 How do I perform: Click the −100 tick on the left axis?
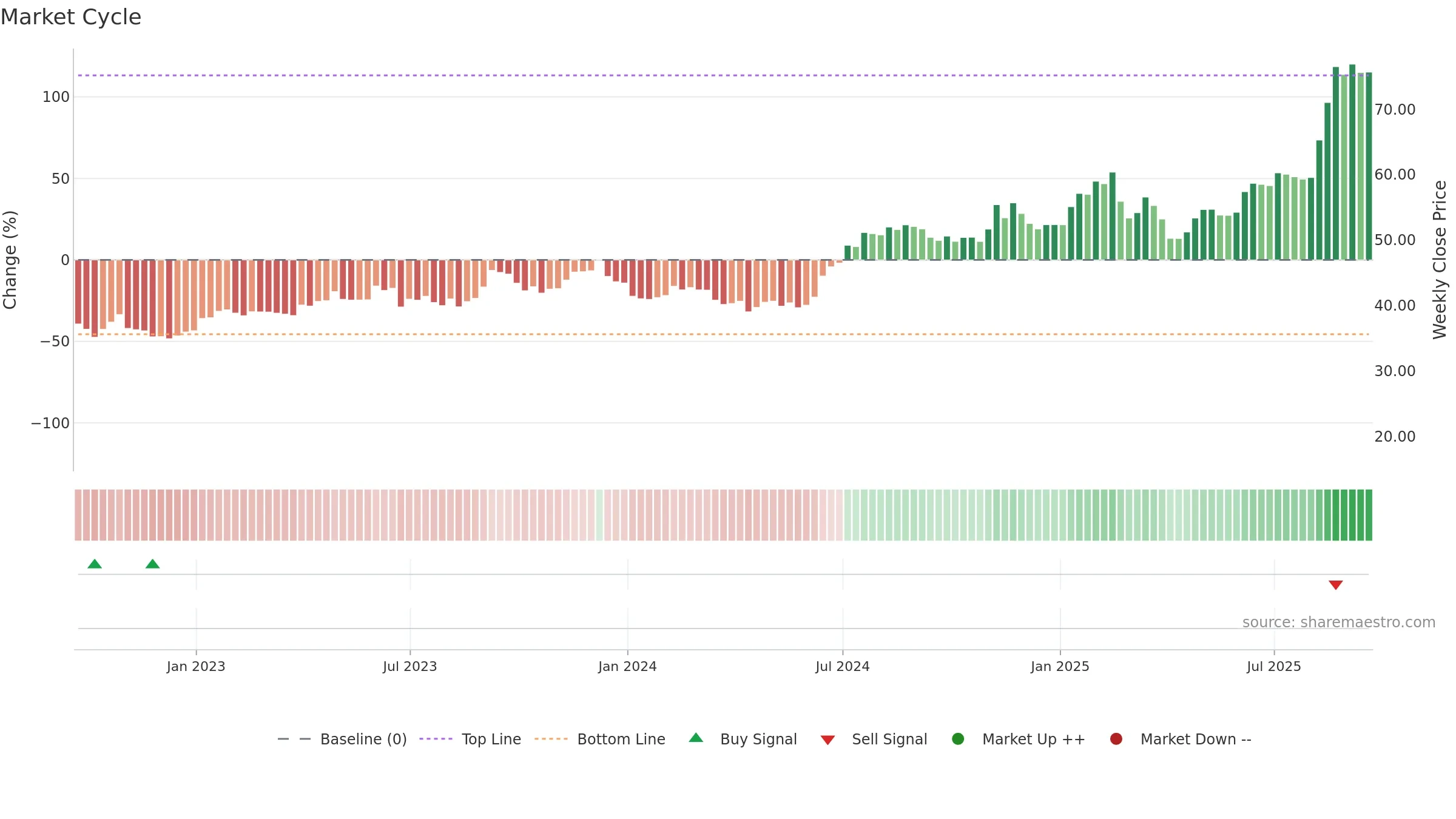50,423
